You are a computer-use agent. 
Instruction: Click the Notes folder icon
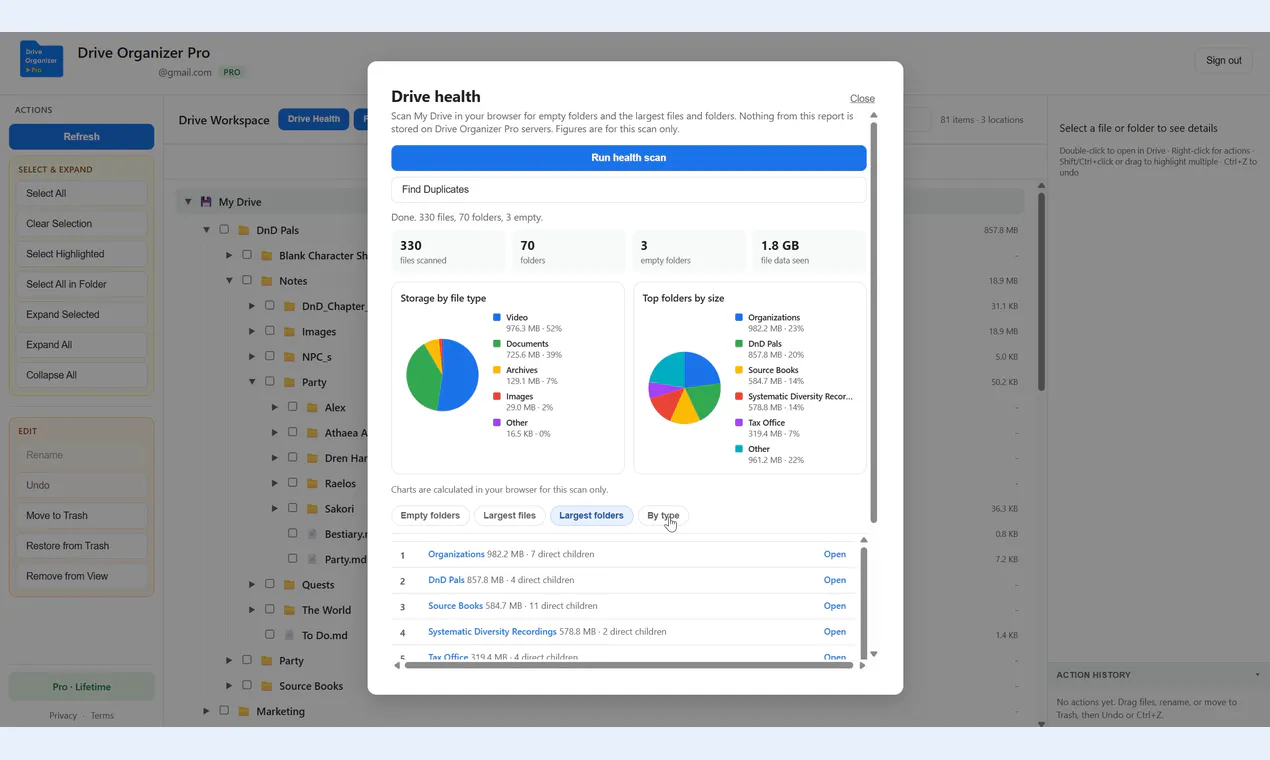tap(267, 281)
